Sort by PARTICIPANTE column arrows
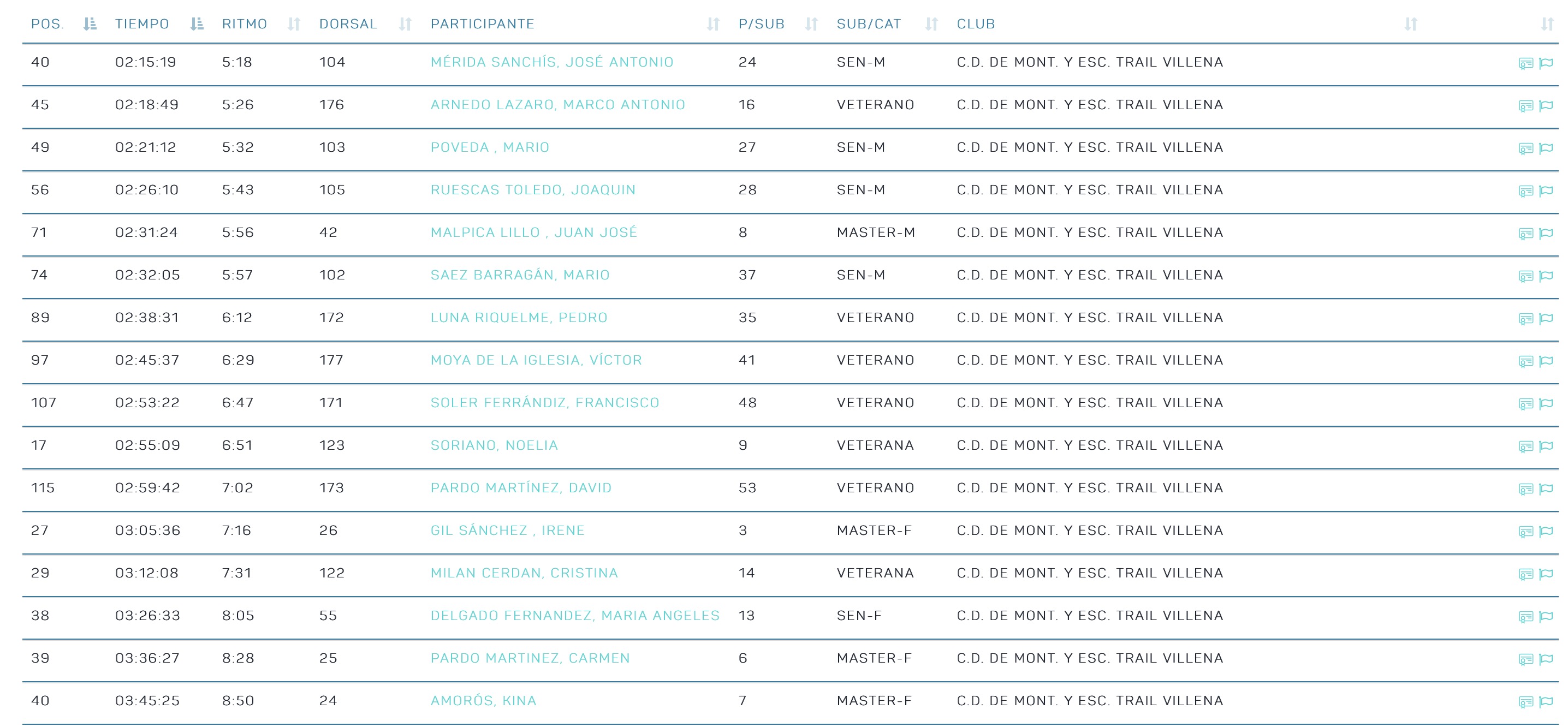The image size is (1568, 727). tap(713, 25)
